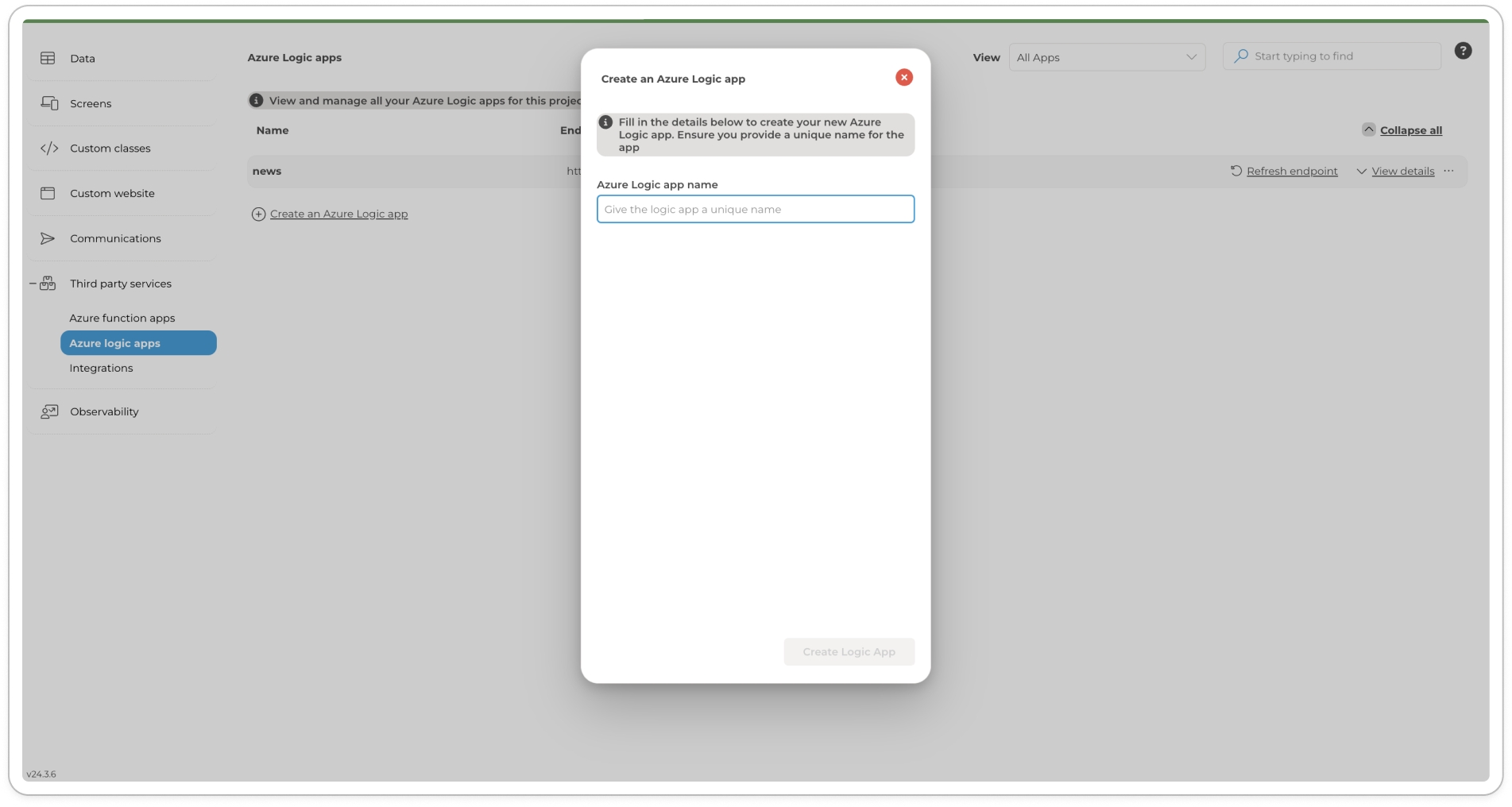Screen dimensions: 1512x807
Task: Go to Integrations in sidebar
Action: coord(101,368)
